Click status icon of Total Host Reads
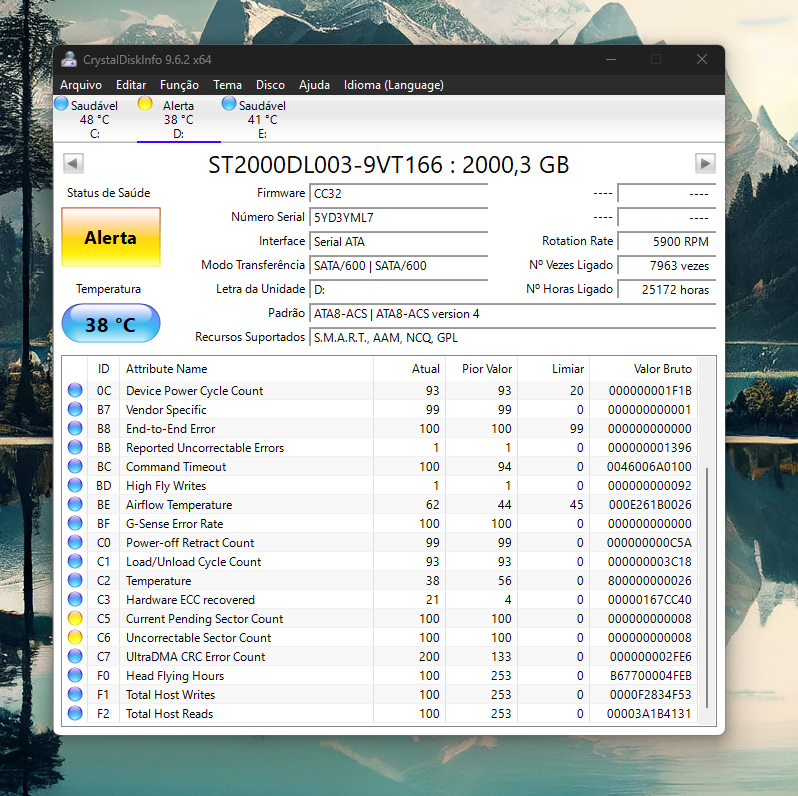 coord(75,714)
